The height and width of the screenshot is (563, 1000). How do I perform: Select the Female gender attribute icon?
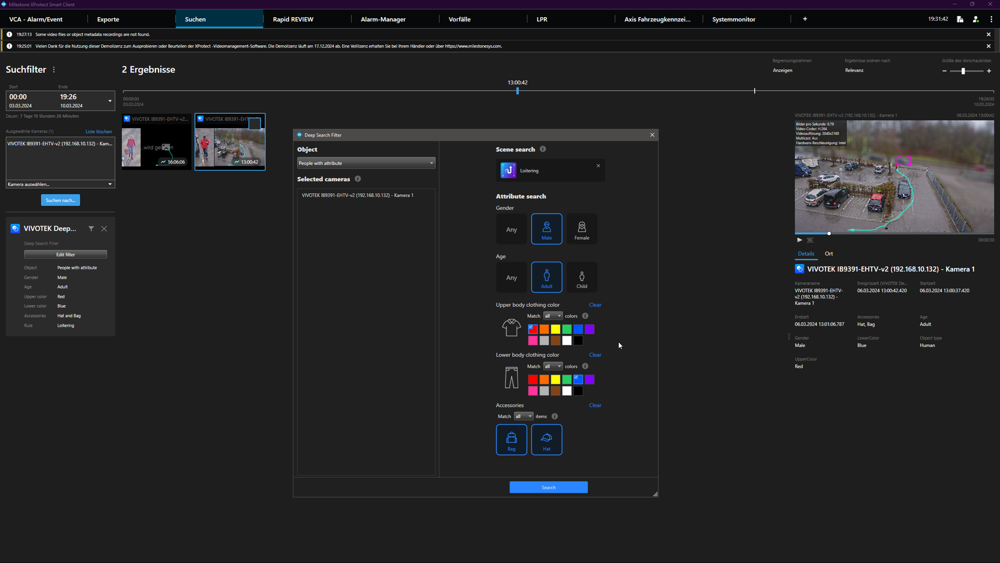pyautogui.click(x=581, y=229)
